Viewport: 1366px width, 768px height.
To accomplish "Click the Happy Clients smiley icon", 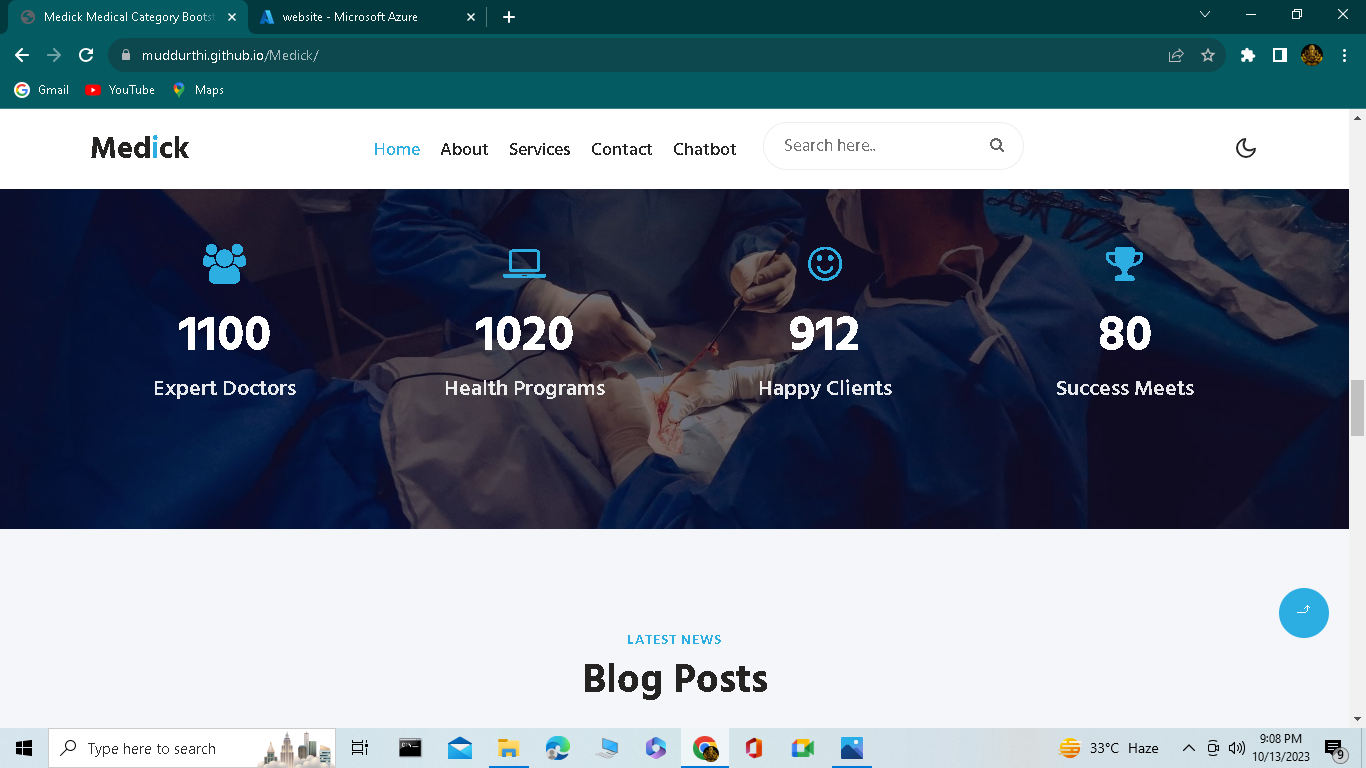I will tap(824, 263).
